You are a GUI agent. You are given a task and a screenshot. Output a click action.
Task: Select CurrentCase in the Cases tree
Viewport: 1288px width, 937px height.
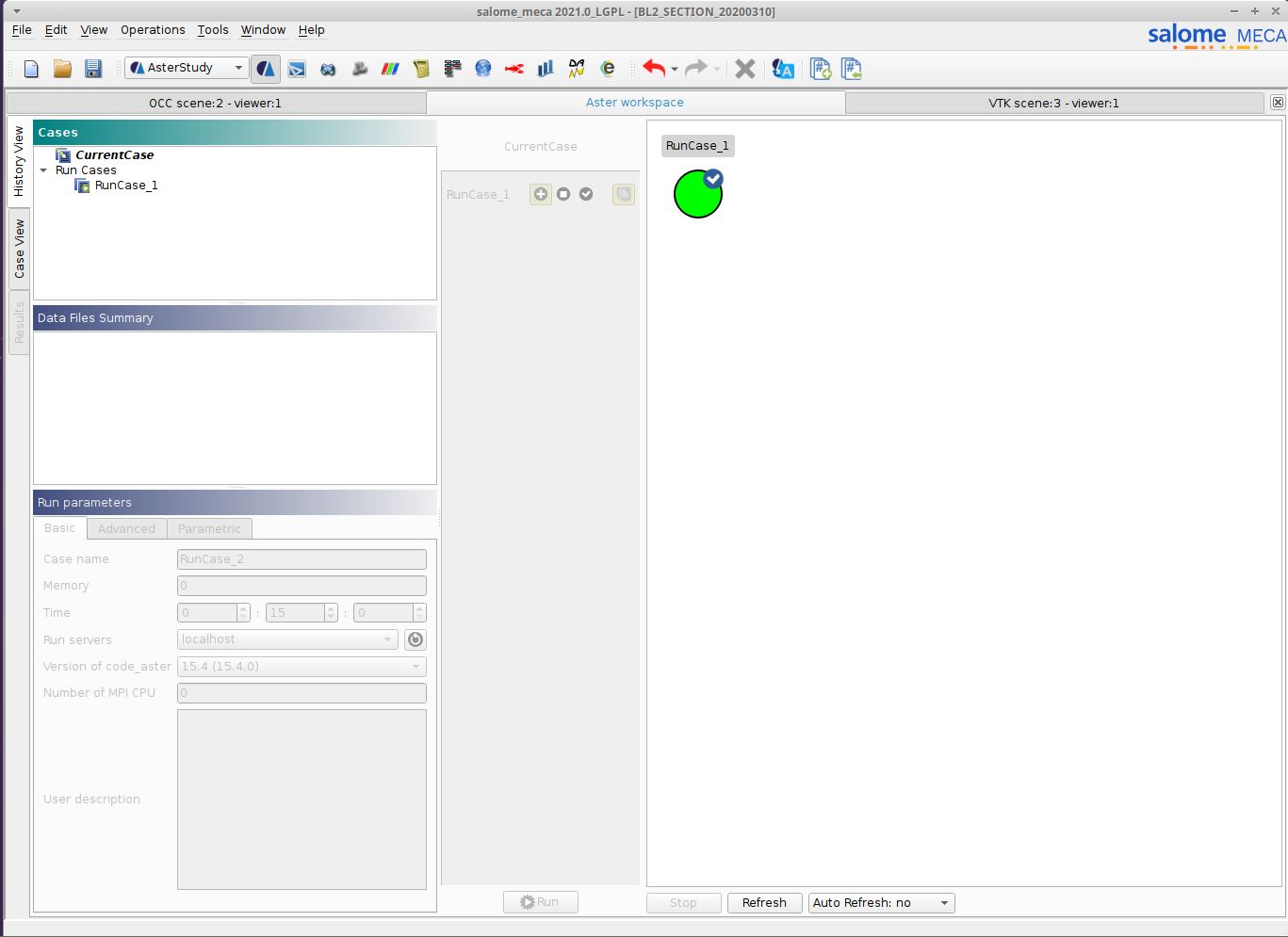[114, 155]
